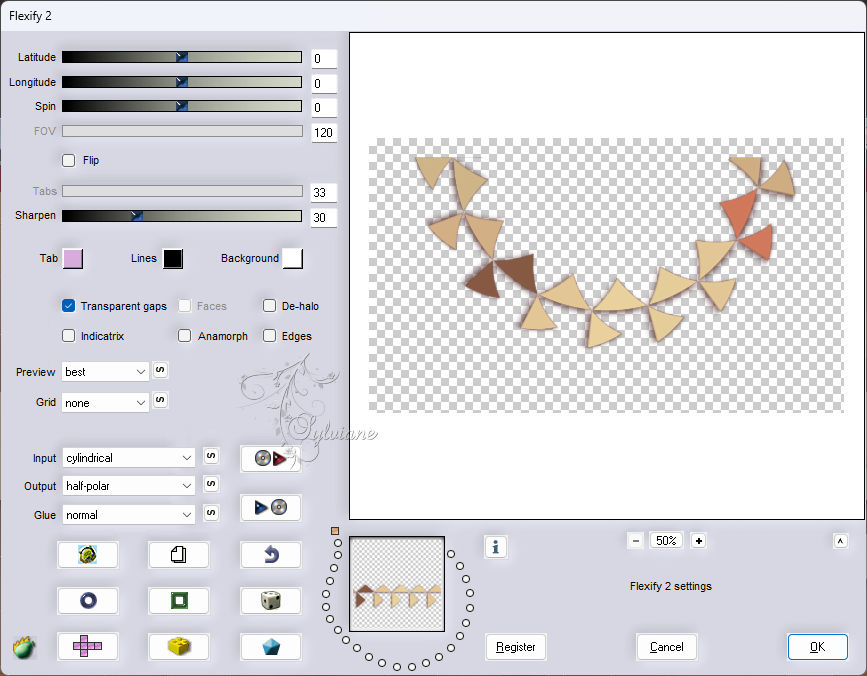
Task: Confirm with the OK button
Action: tap(817, 647)
